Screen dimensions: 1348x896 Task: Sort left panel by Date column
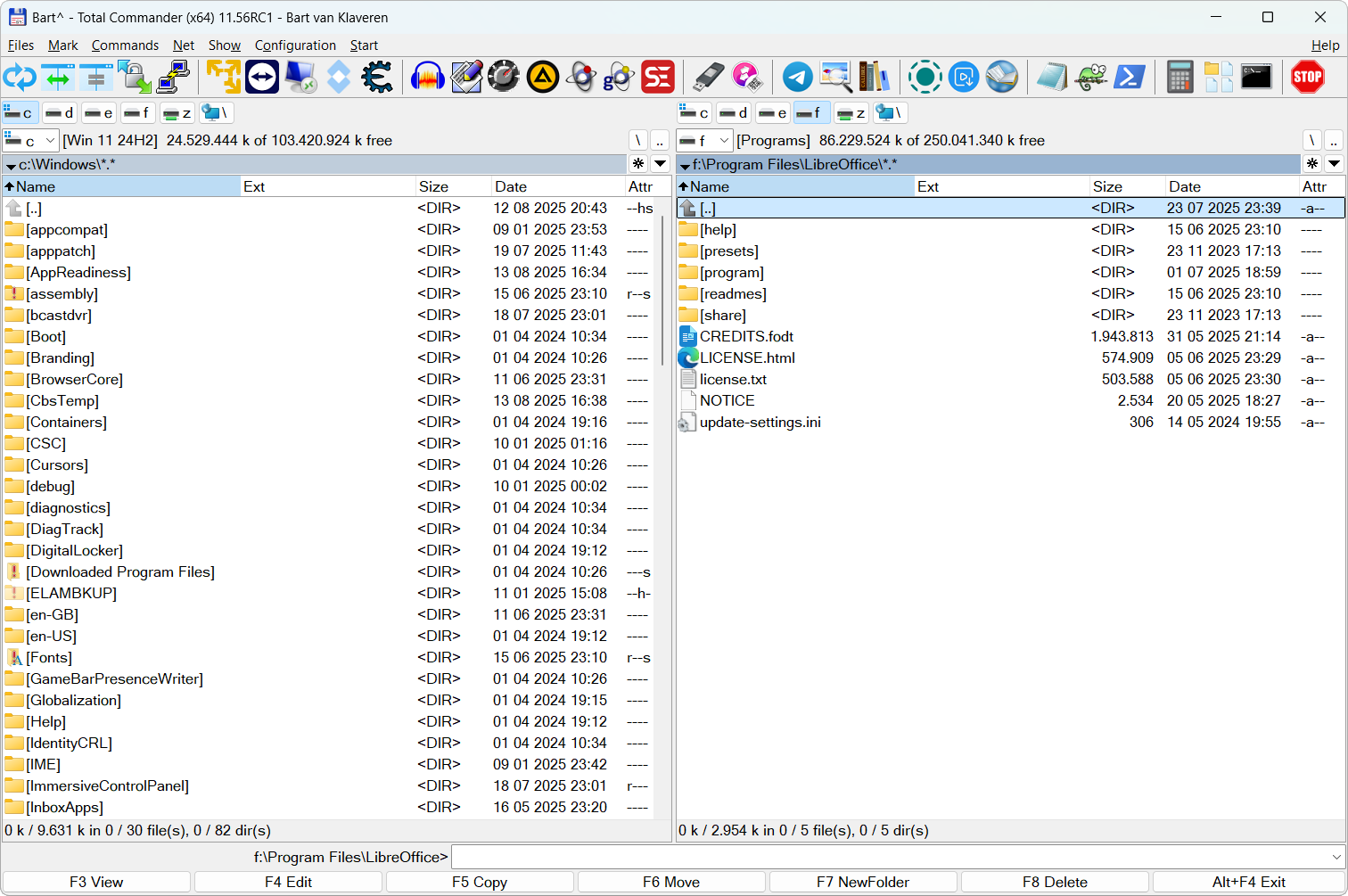[558, 186]
